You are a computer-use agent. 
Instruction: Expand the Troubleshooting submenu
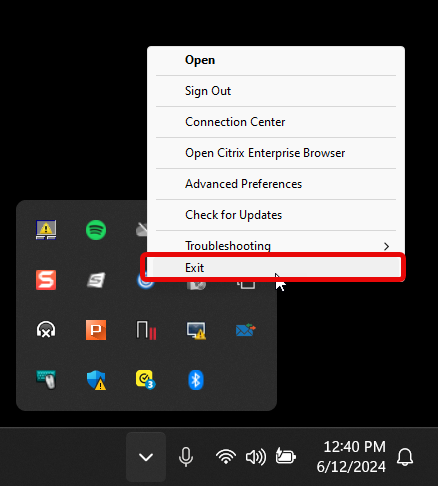pyautogui.click(x=276, y=246)
